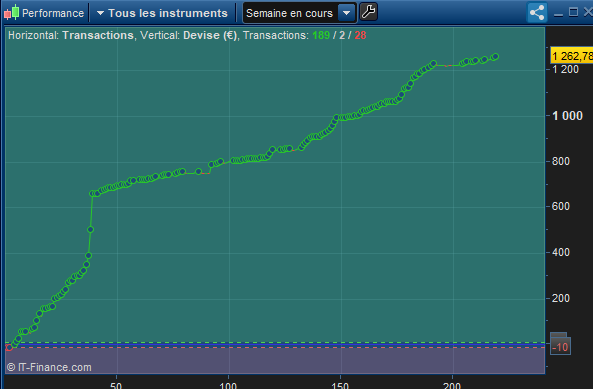The width and height of the screenshot is (593, 389).
Task: Click the yellow 1 262,78 value label
Action: pos(571,56)
